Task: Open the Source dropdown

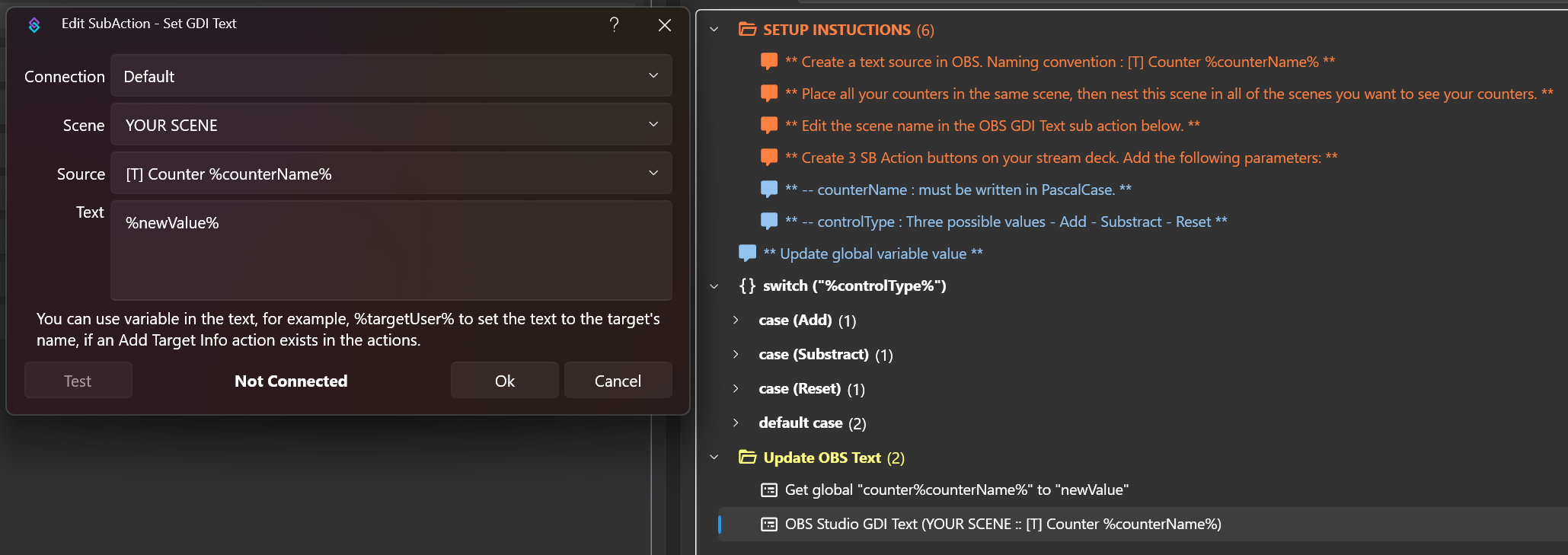Action: point(391,174)
